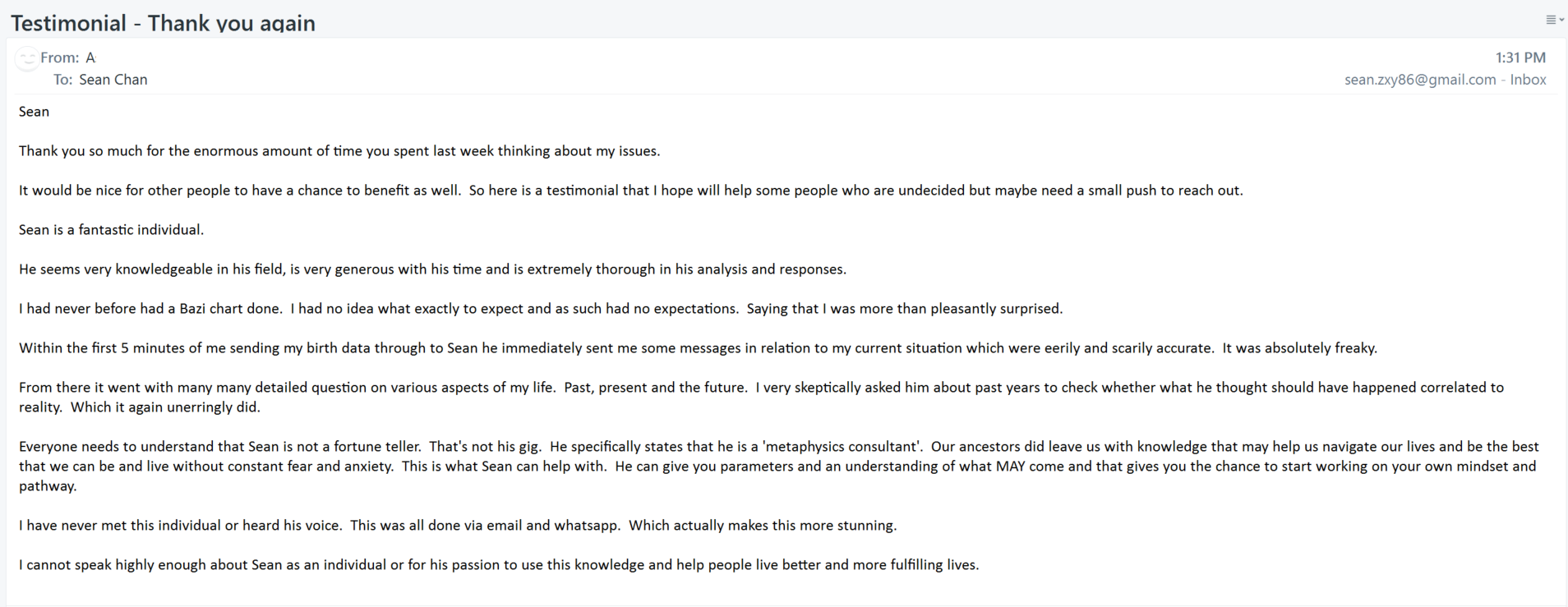
Task: Click the line mentioning email and whatsapp
Action: point(458,526)
